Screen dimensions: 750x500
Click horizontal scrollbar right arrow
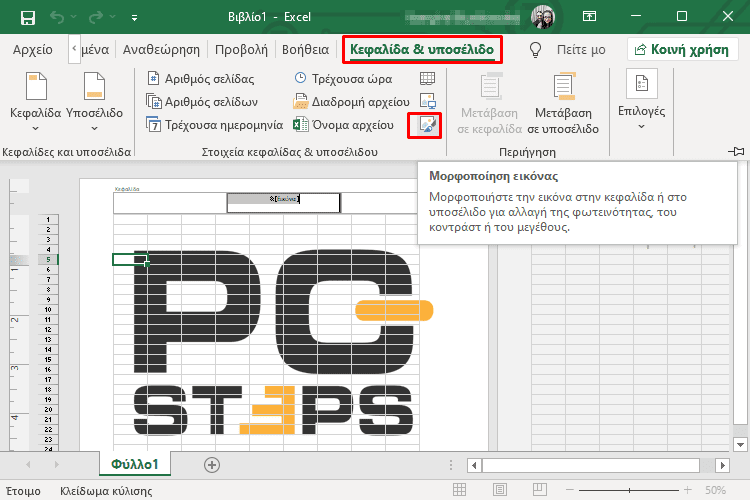722,465
